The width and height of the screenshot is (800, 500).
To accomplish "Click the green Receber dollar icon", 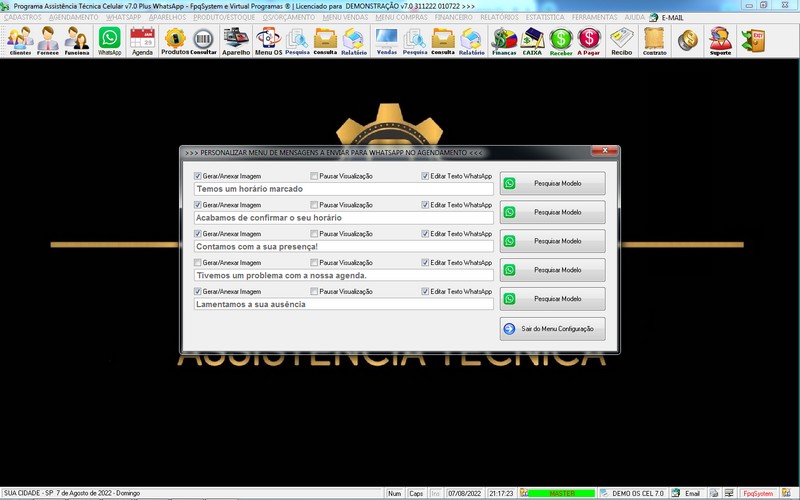I will pos(561,41).
